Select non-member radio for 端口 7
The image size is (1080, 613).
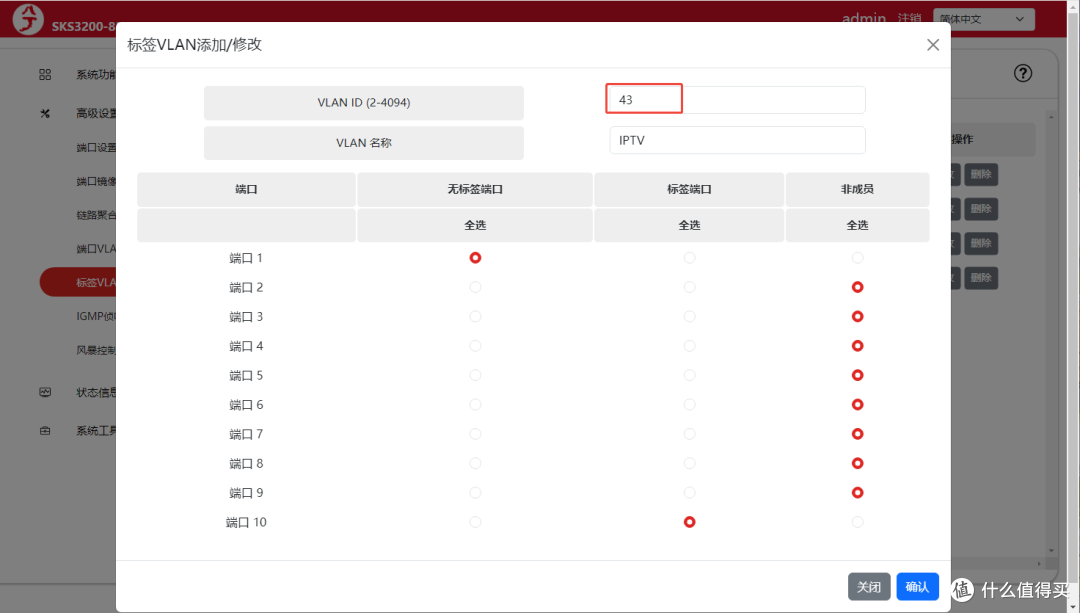[858, 434]
